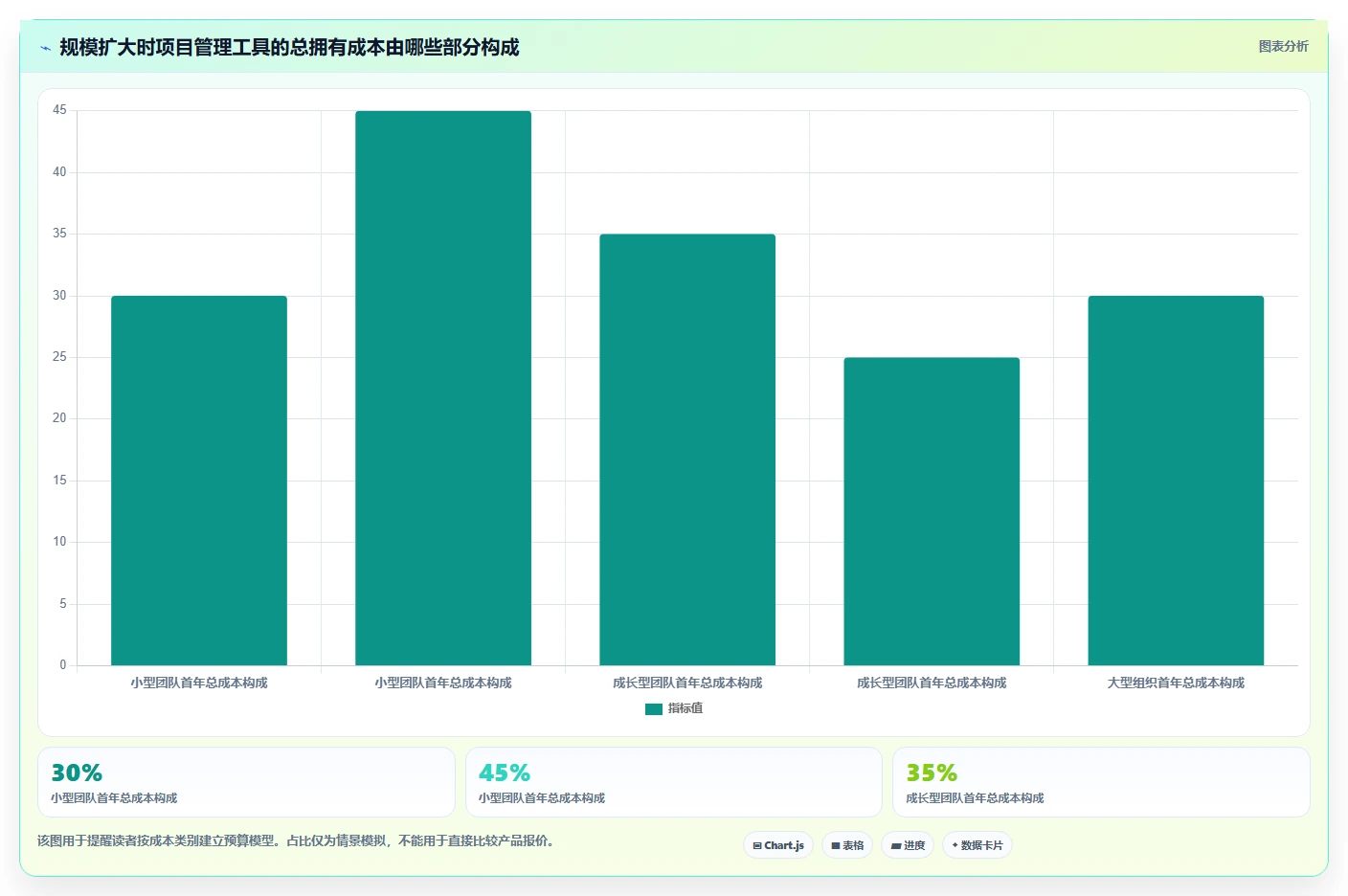
Task: Click the y-axis tick label 0
Action: coord(63,665)
